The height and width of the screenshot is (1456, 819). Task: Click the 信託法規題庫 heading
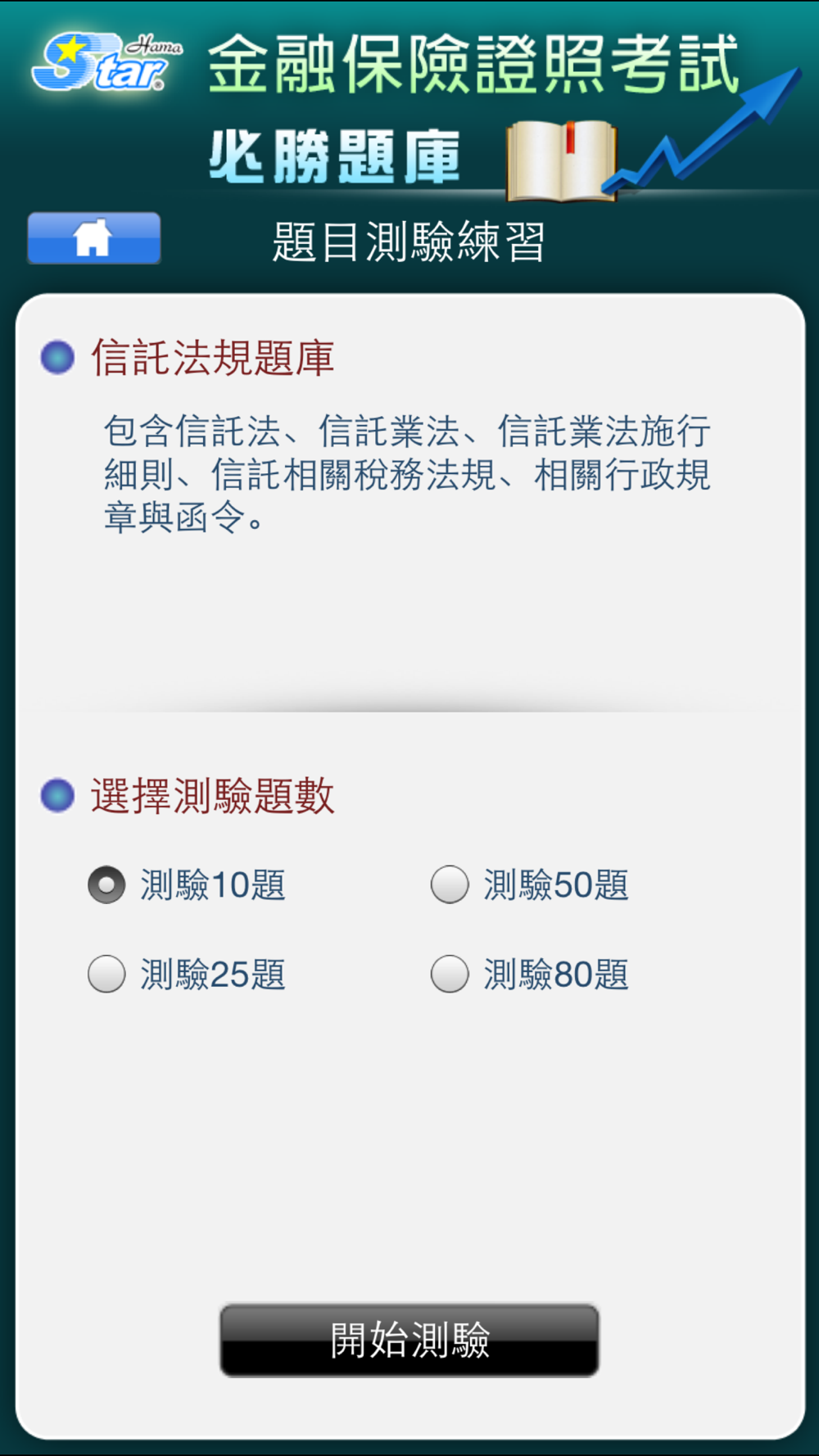point(213,358)
